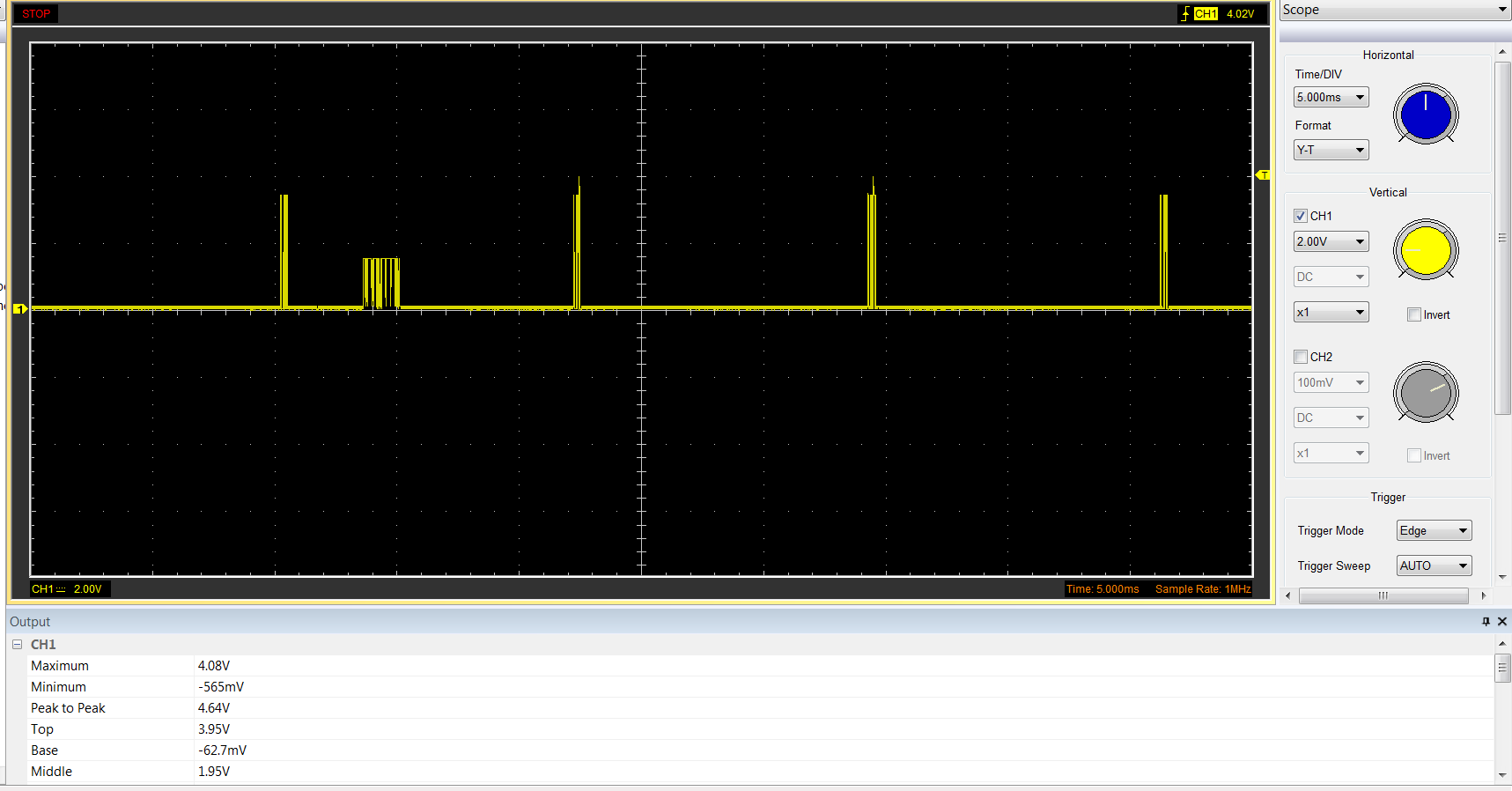The height and width of the screenshot is (791, 1512).
Task: Open the CH2 x1 probe dropdown
Action: 1331,453
